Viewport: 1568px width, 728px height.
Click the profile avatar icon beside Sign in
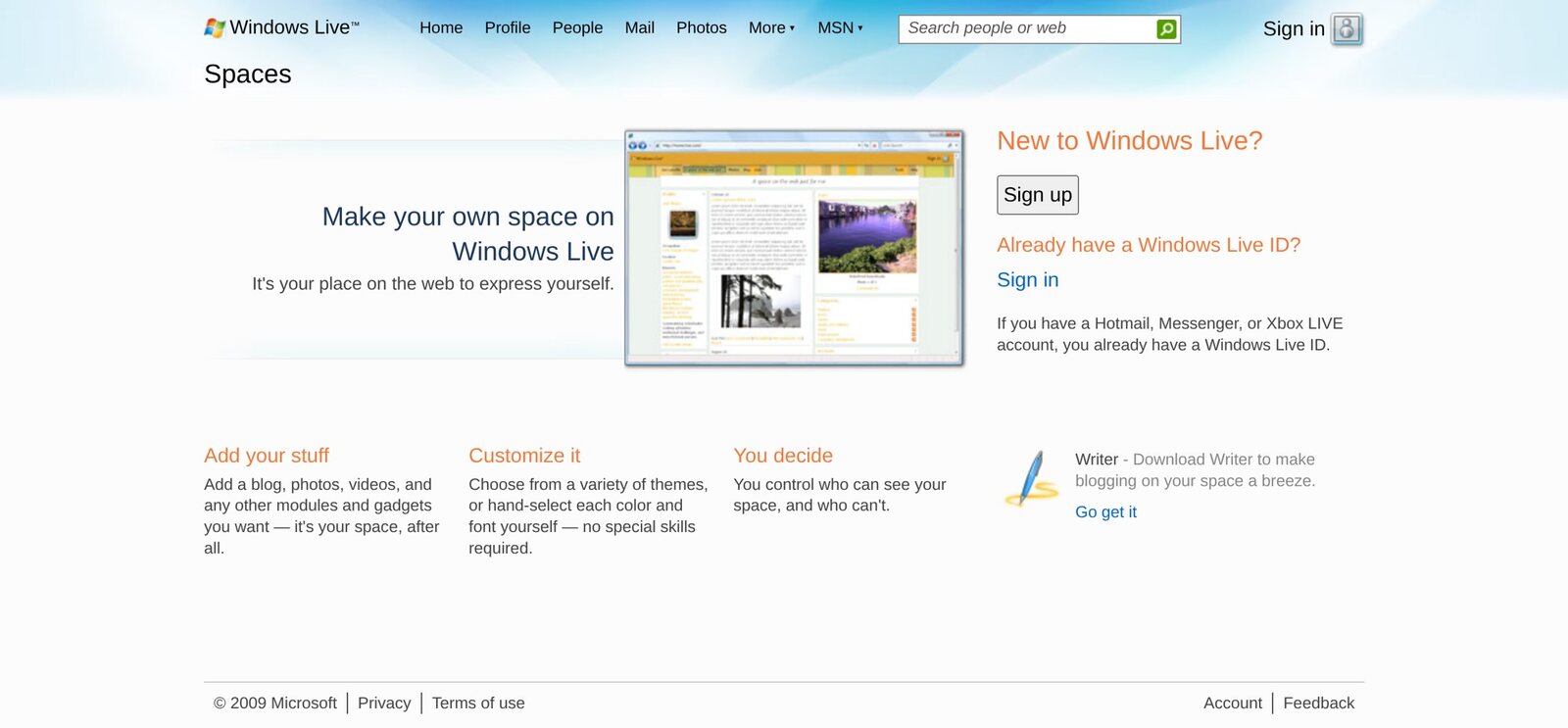(1347, 29)
